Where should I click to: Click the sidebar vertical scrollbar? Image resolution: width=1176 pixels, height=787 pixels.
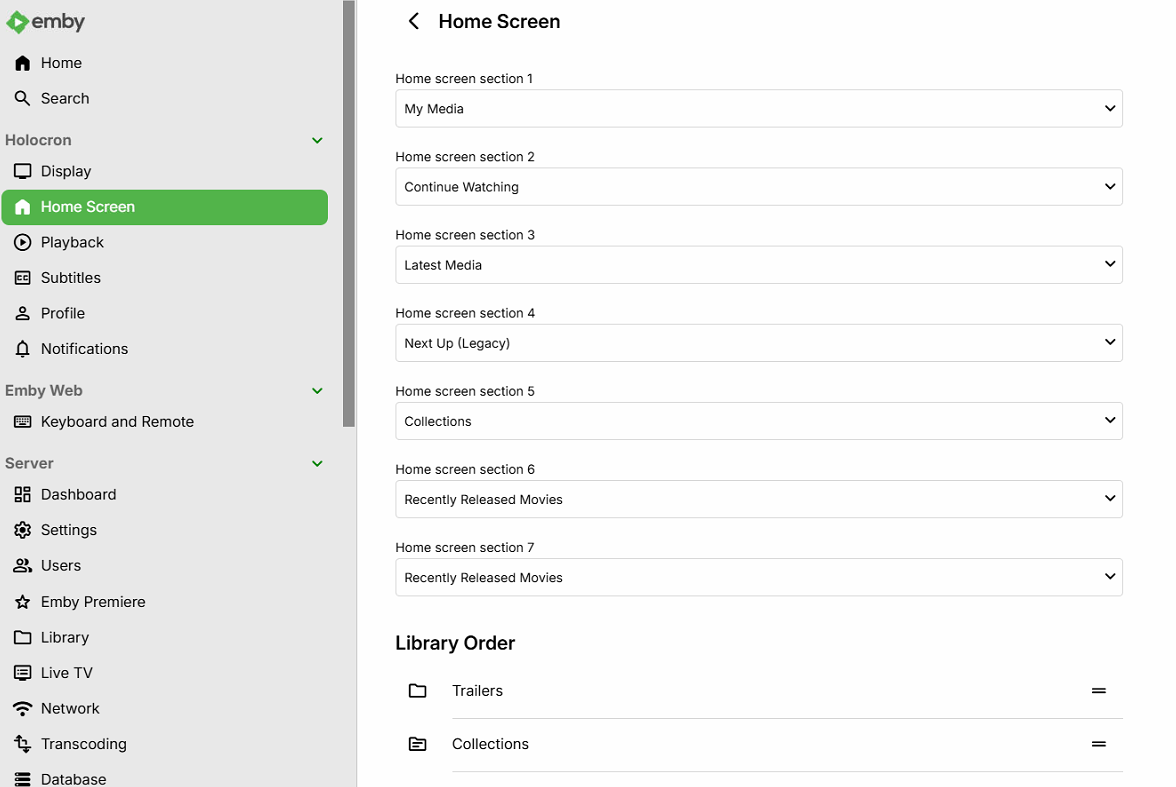(x=349, y=213)
